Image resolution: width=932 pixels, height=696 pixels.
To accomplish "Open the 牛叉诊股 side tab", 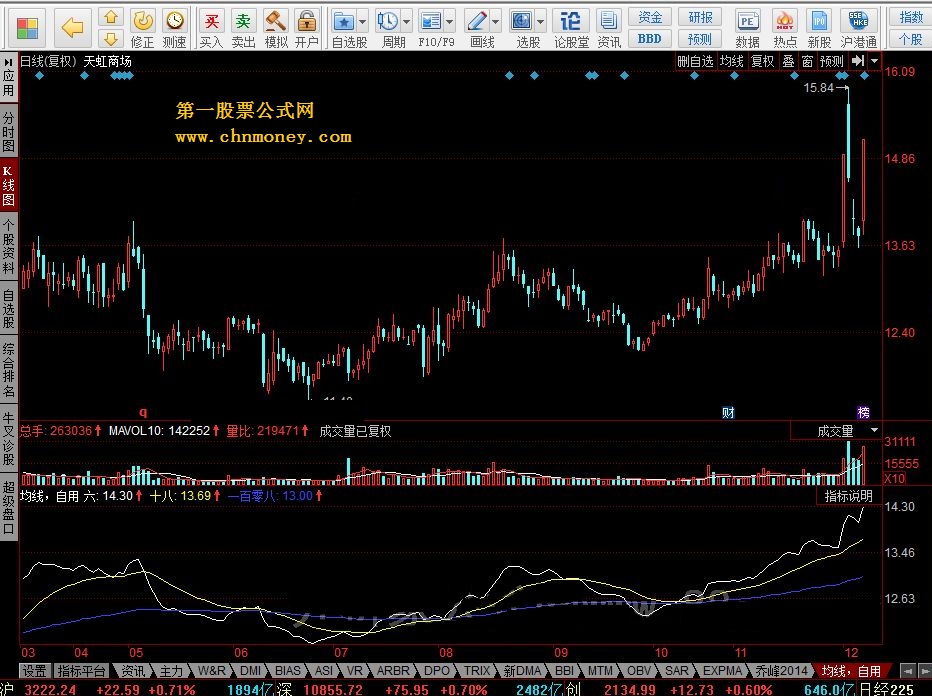I will (x=8, y=439).
